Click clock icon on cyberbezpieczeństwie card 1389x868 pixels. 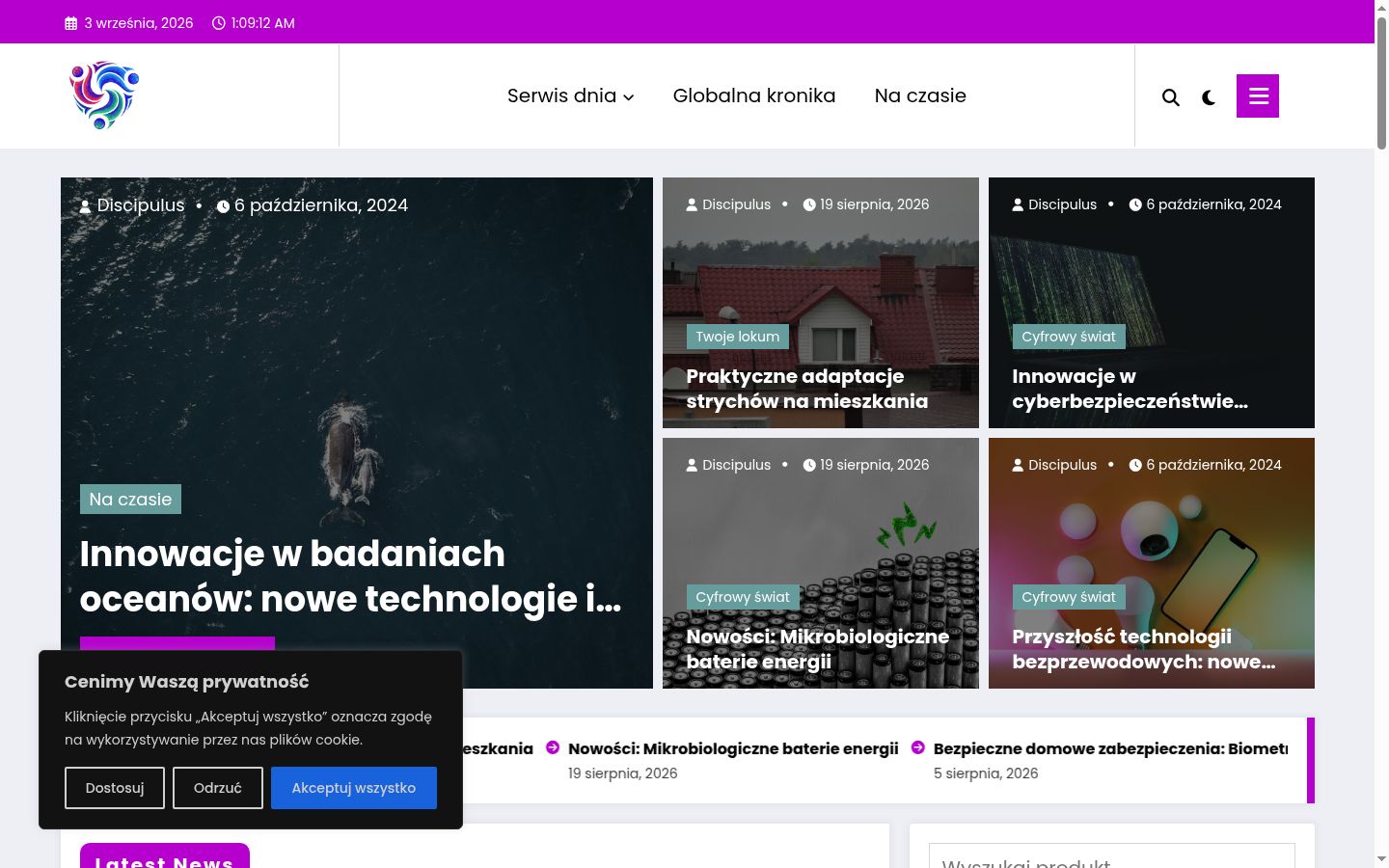[1135, 204]
